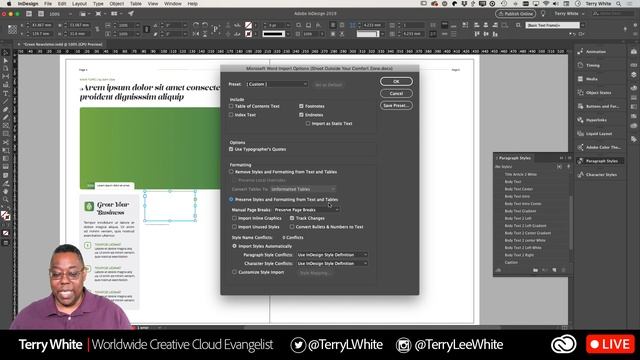Click Cancel in the import dialog

tap(396, 93)
